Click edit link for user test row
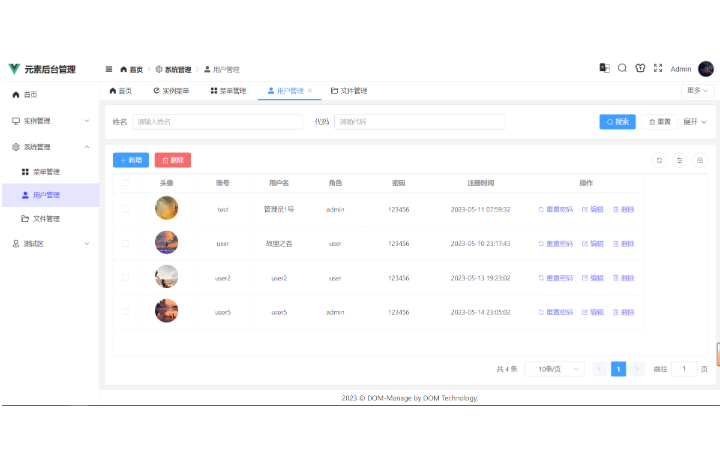The image size is (720, 450). [593, 209]
